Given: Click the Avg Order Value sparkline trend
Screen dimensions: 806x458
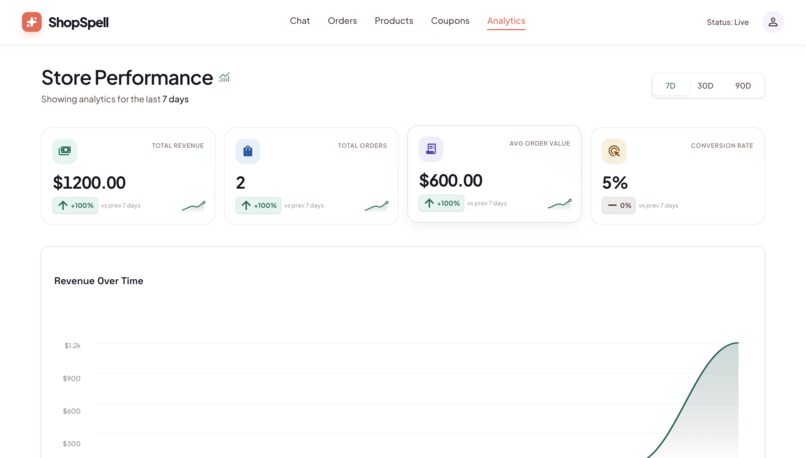Looking at the screenshot, I should (x=560, y=204).
